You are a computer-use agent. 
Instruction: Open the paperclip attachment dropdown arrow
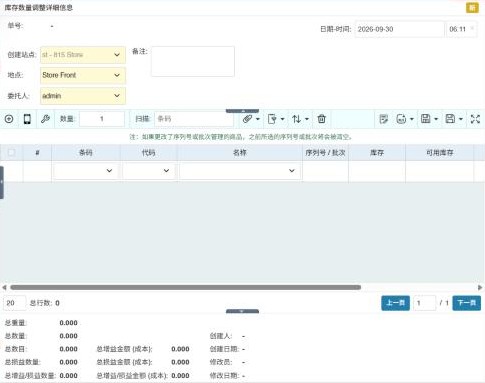(x=257, y=119)
